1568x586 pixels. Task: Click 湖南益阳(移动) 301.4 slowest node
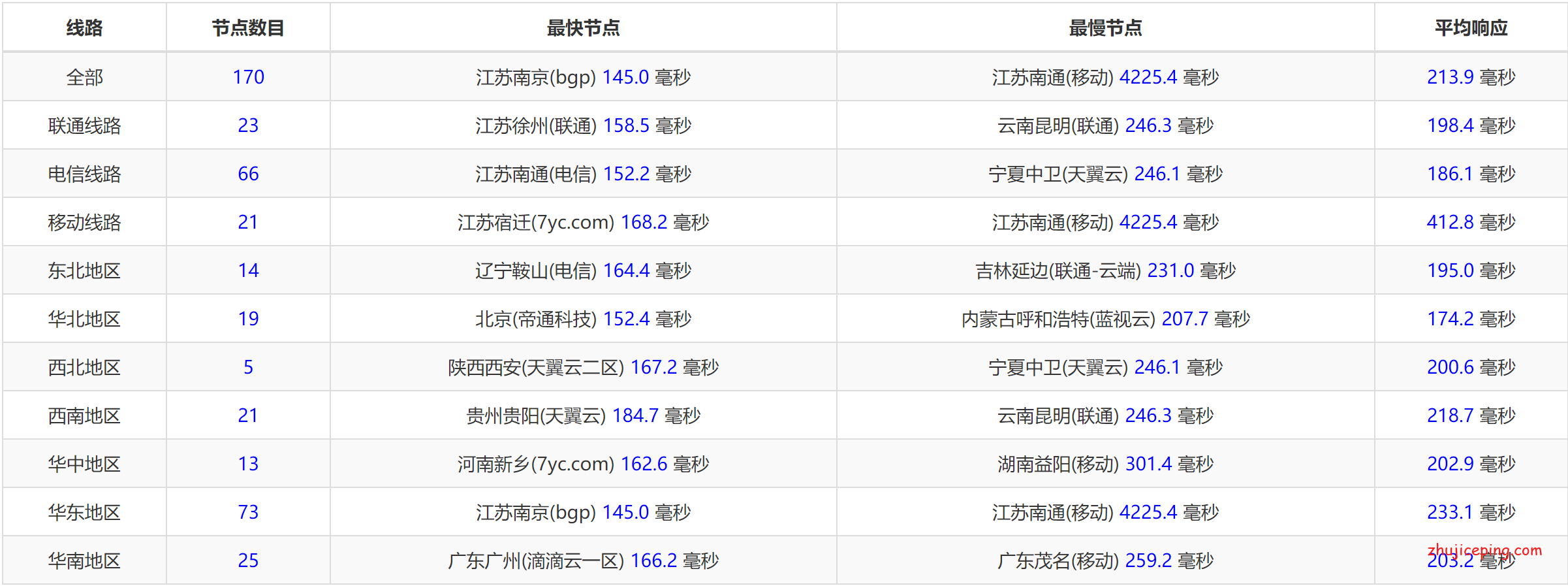coord(1105,464)
